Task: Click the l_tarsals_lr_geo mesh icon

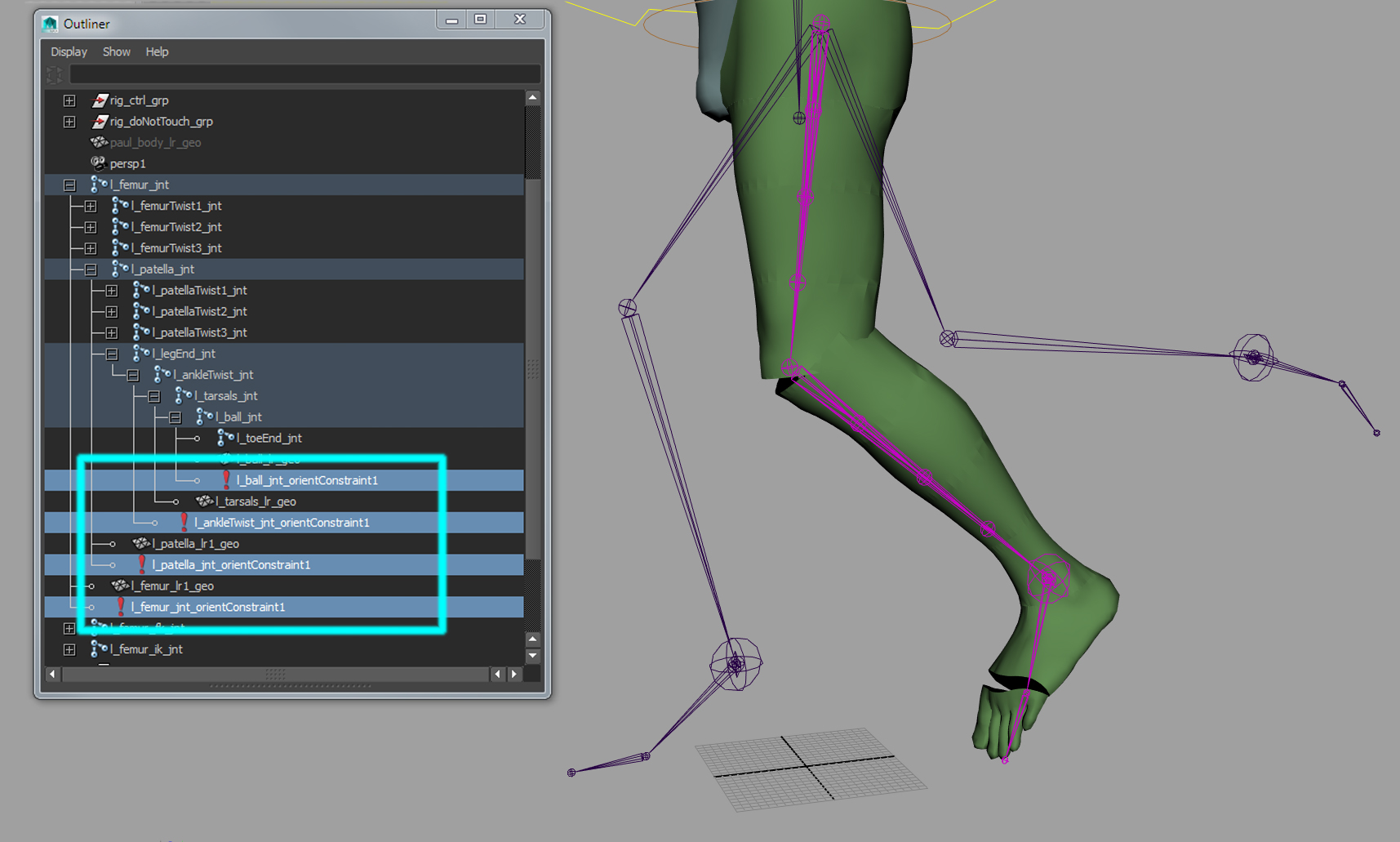Action: point(205,501)
